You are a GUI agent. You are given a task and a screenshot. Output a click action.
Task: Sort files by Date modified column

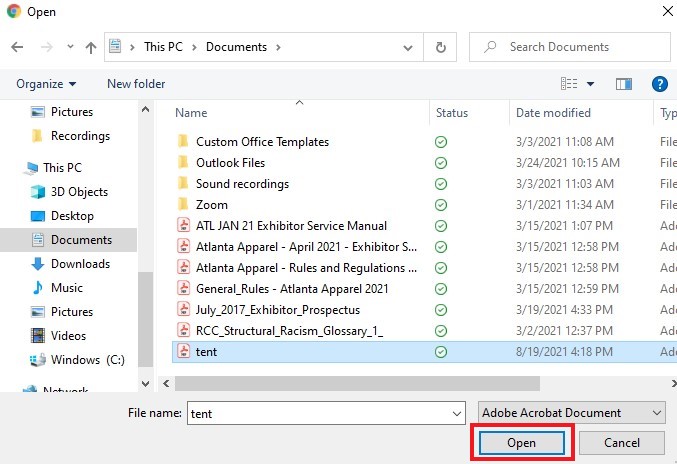click(x=553, y=113)
